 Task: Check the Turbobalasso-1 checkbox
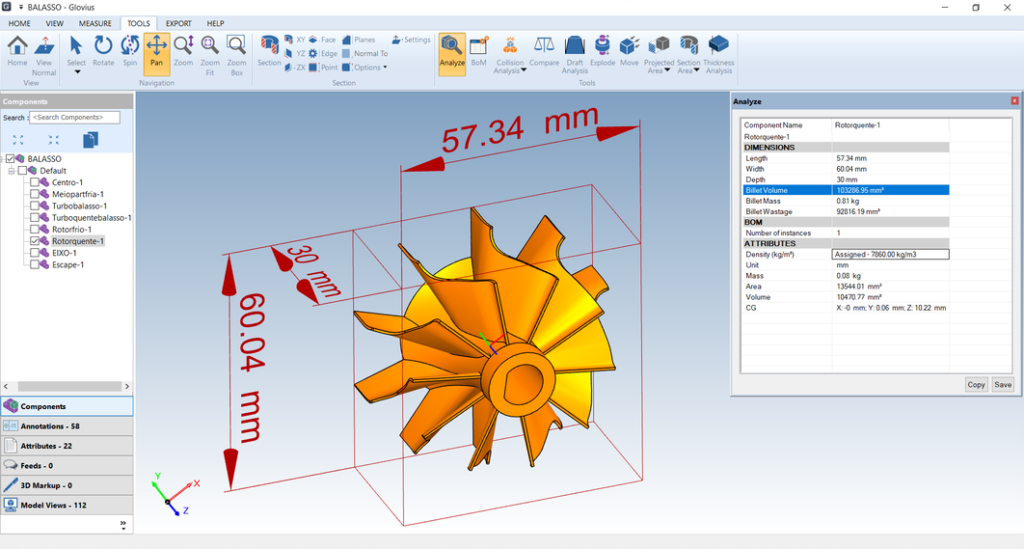coord(35,206)
